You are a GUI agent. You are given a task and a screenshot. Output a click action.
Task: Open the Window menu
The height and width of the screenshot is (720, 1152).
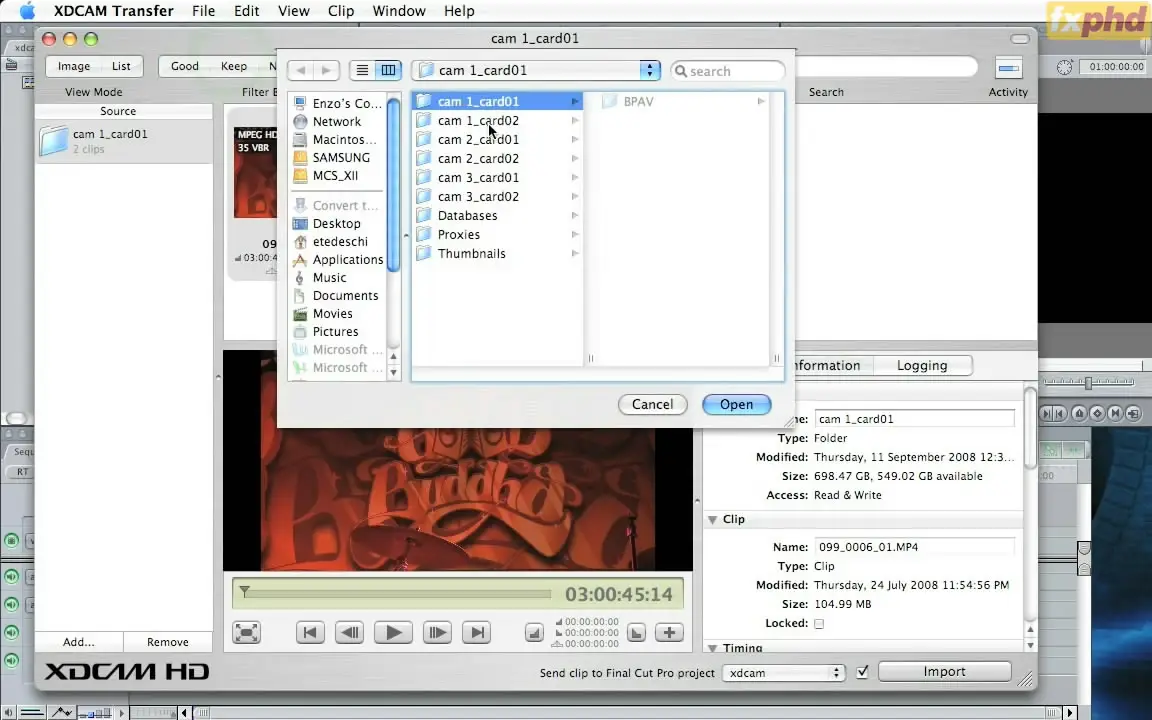(x=399, y=11)
